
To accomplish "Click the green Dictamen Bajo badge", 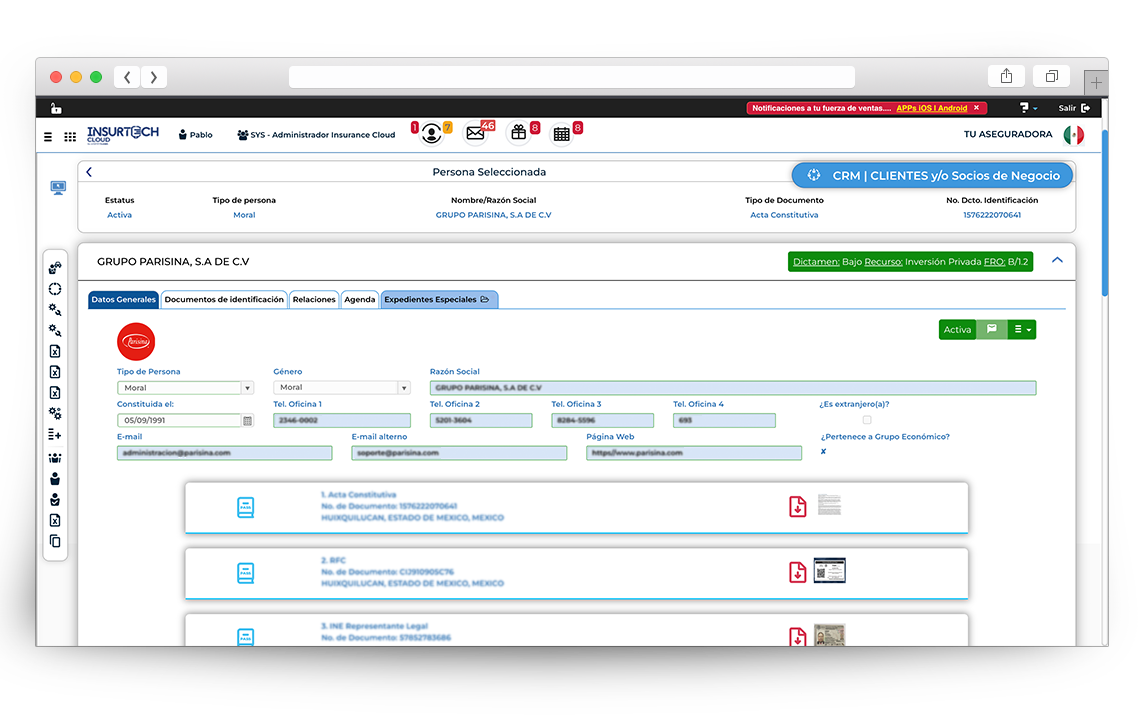I will 910,262.
